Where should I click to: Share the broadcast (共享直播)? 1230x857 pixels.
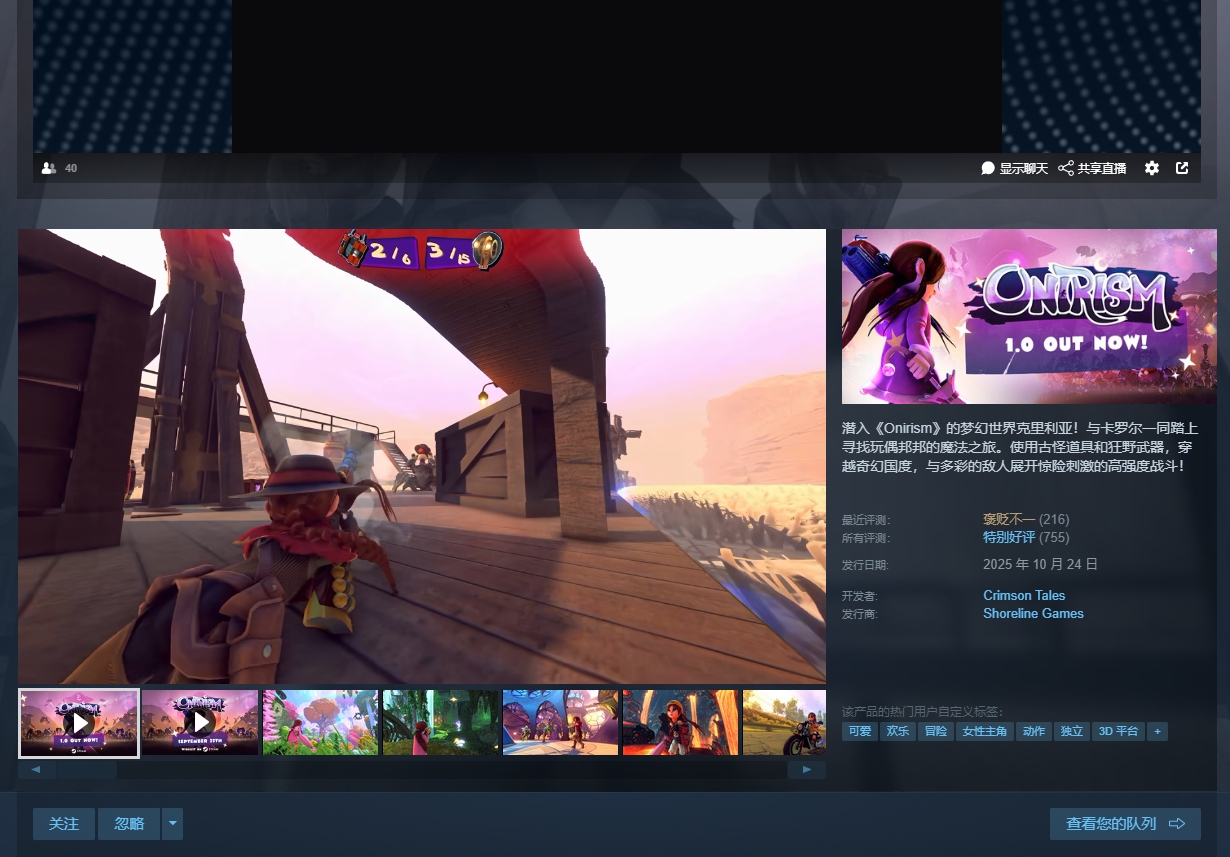pos(1092,168)
